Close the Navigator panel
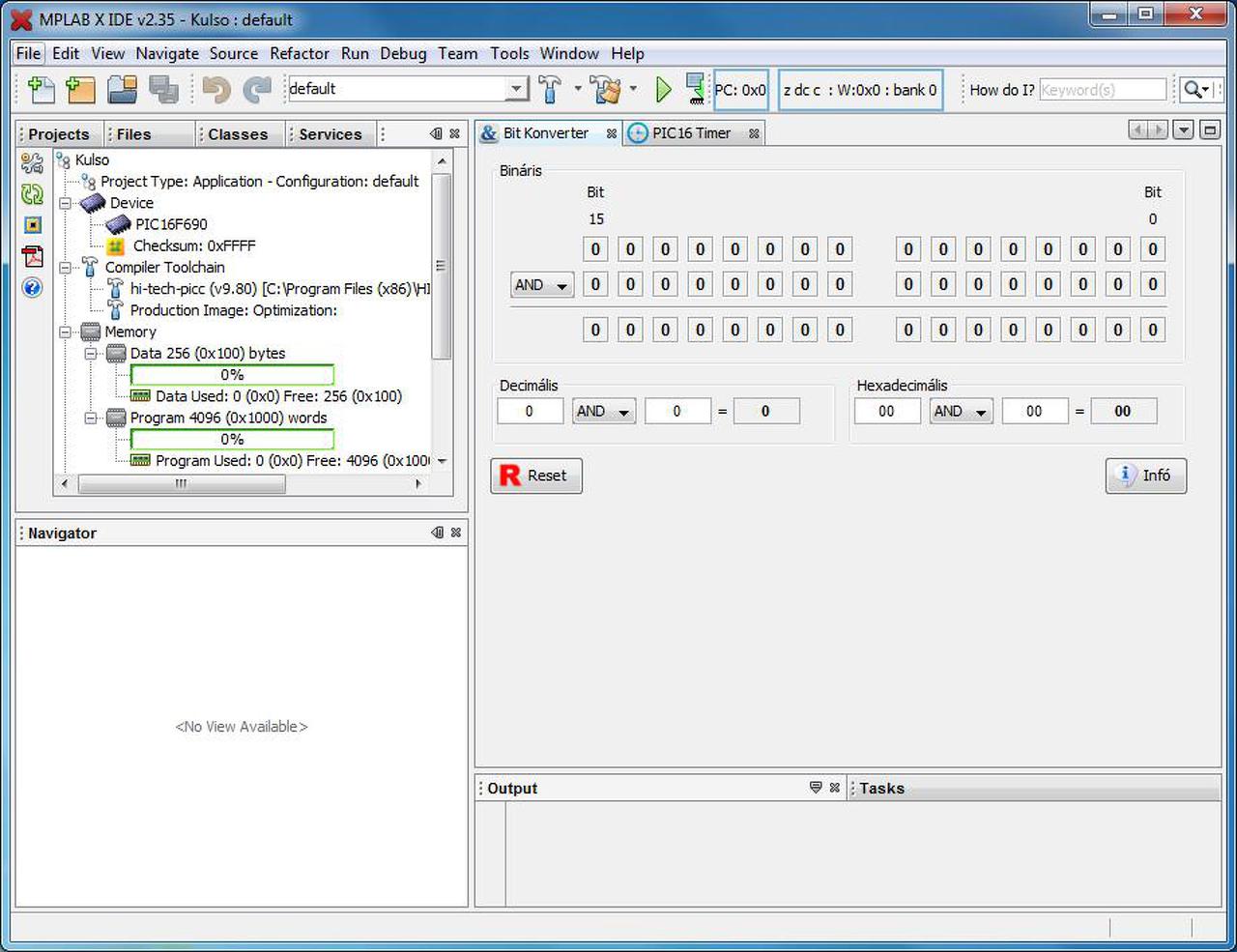 click(x=456, y=533)
